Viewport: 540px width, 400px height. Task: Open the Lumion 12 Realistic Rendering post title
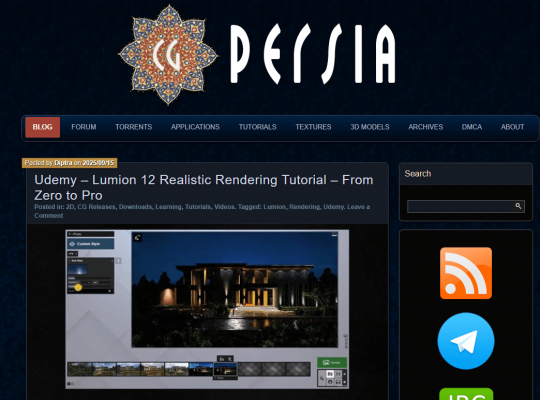204,187
